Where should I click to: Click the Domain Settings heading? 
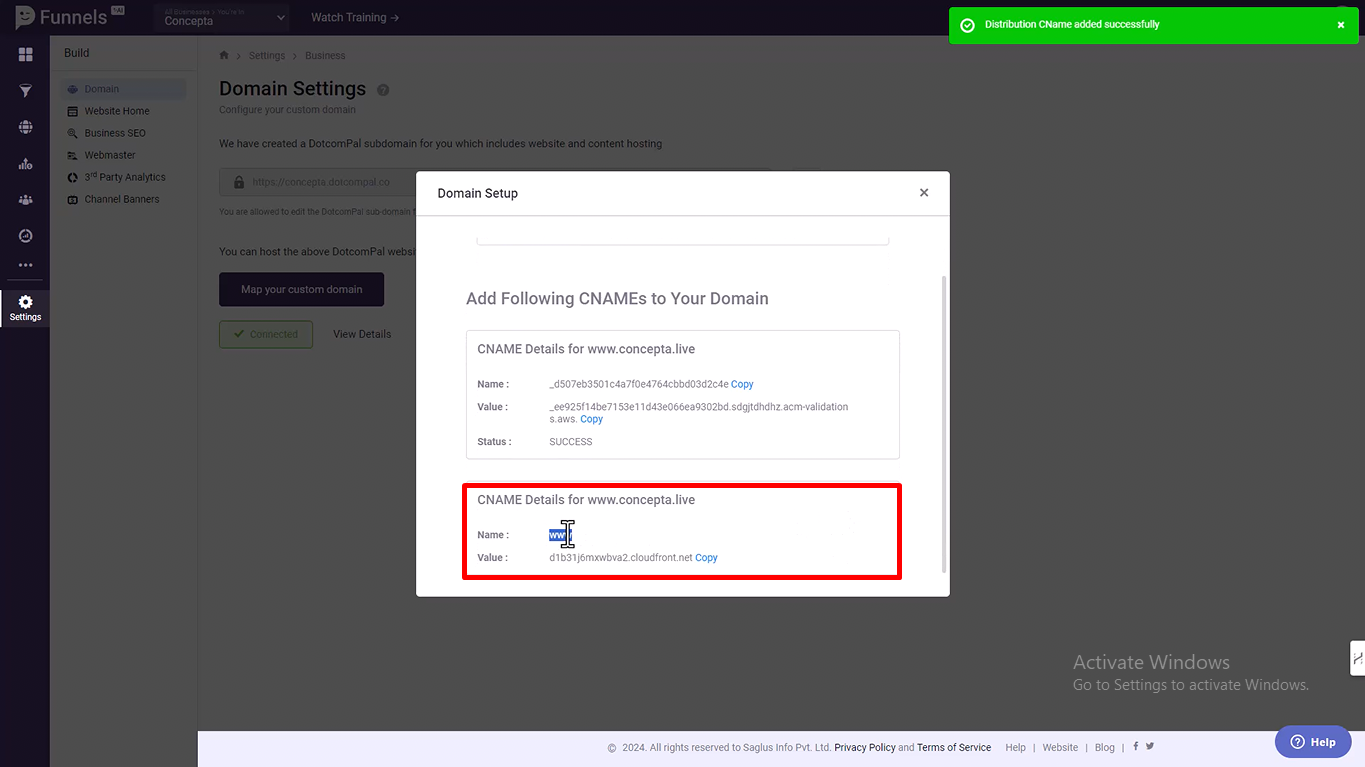click(292, 89)
